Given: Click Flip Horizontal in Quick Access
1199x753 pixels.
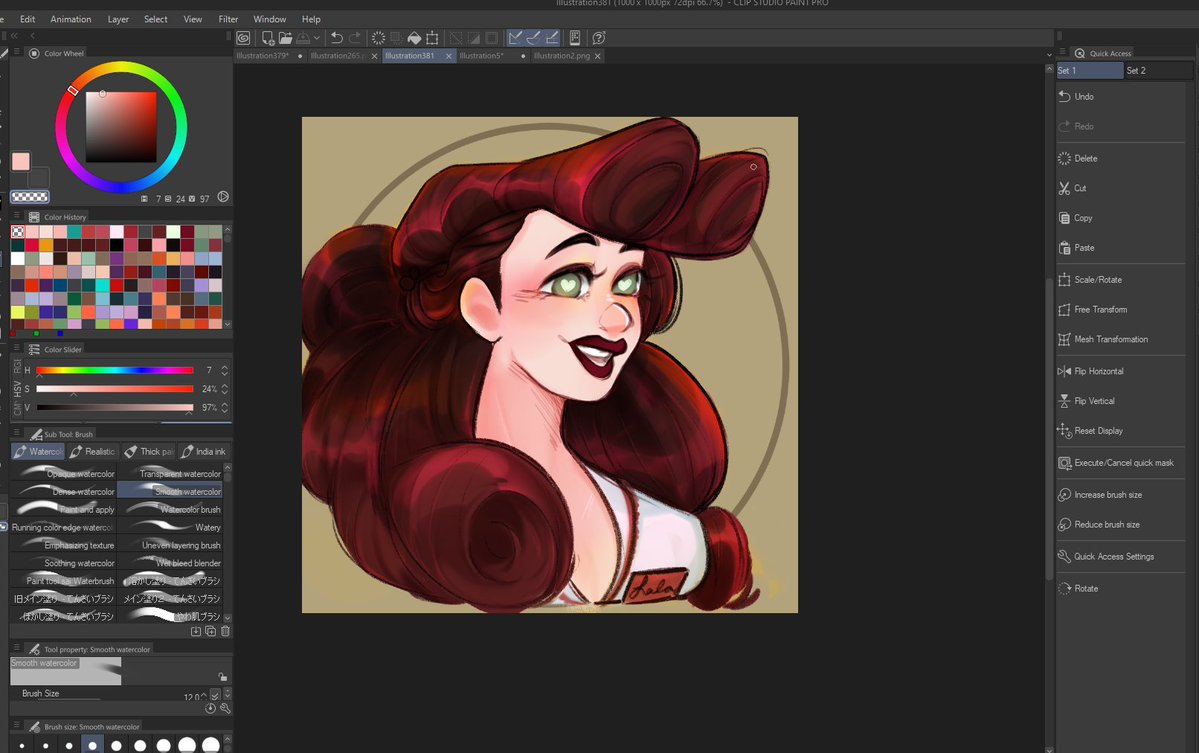Looking at the screenshot, I should click(x=1120, y=371).
